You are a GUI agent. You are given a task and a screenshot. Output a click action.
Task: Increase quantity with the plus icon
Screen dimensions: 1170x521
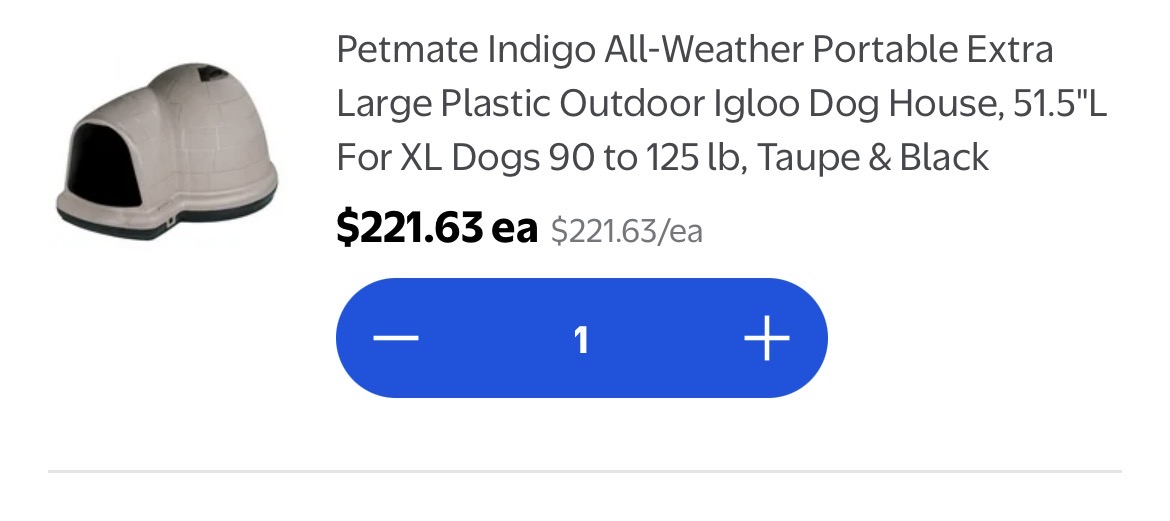(767, 339)
